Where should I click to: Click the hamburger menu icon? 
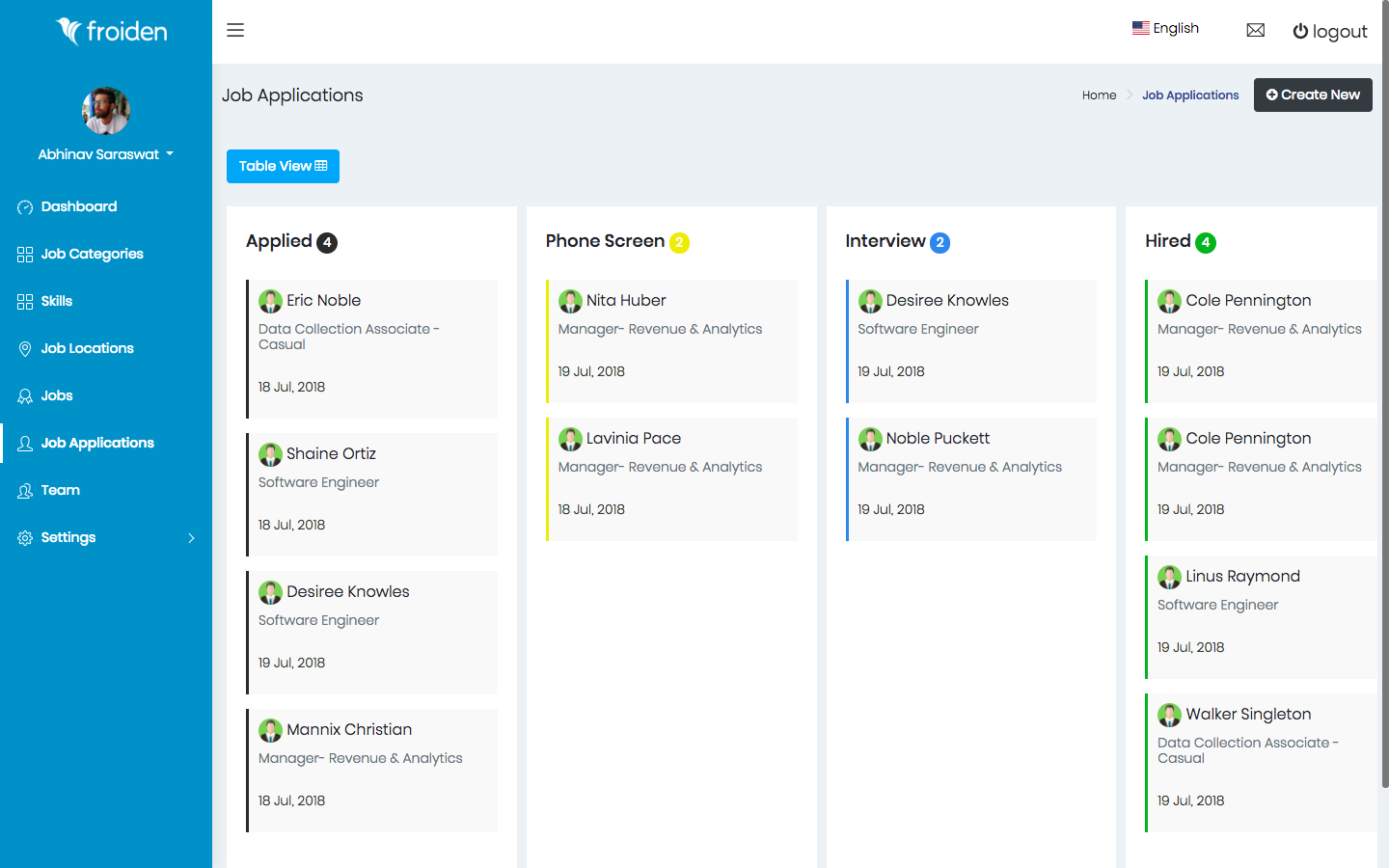(235, 30)
